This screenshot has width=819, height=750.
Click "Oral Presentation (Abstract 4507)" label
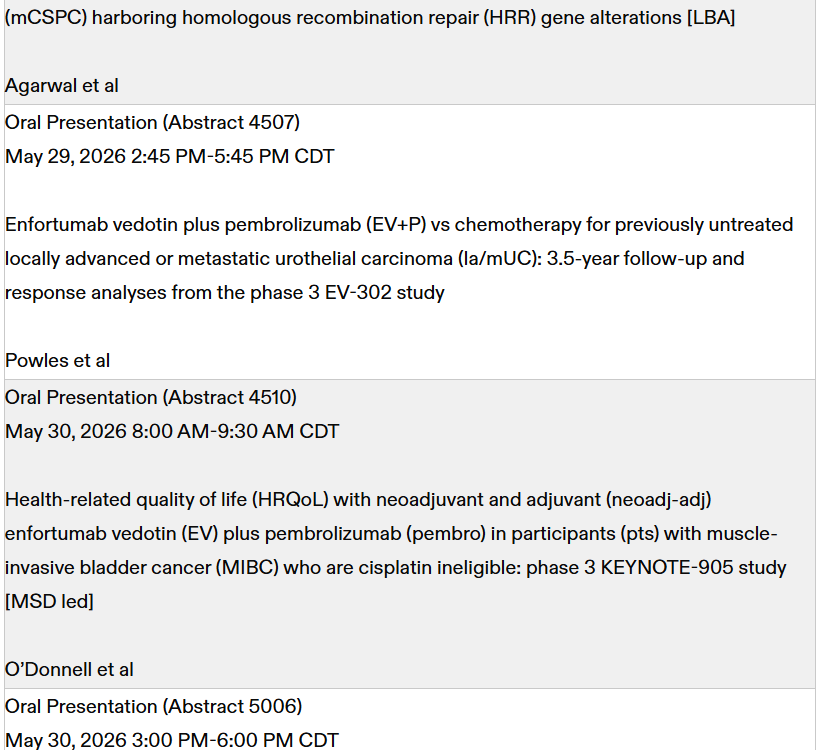[152, 123]
